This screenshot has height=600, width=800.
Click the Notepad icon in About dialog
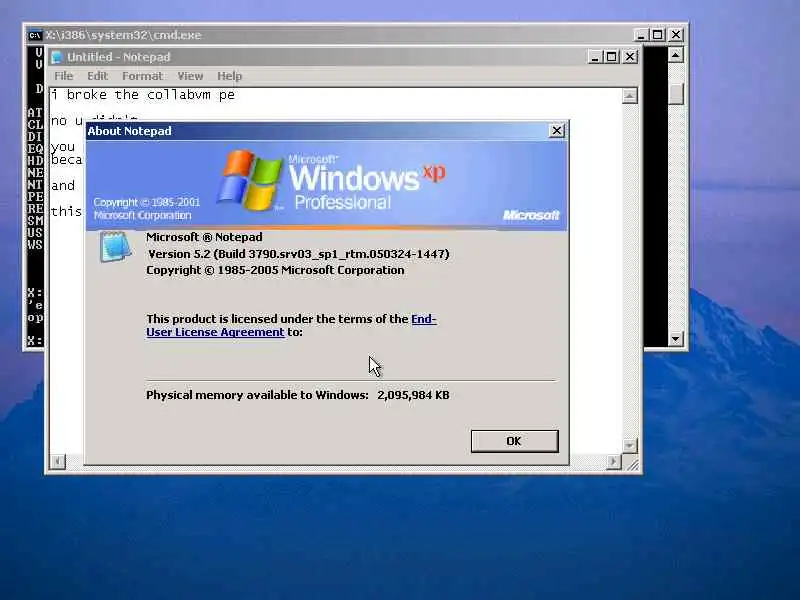point(115,246)
